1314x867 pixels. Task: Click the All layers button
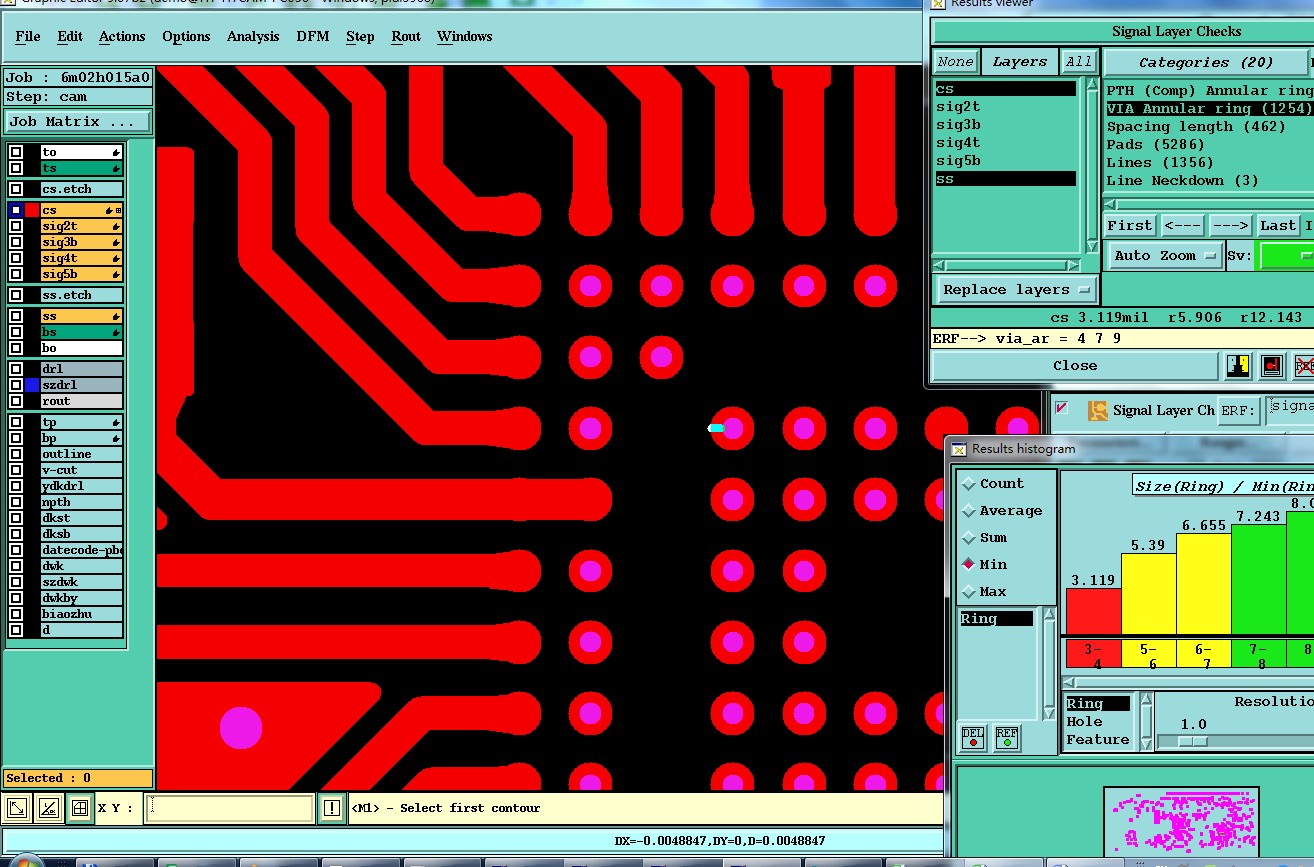coord(1078,62)
